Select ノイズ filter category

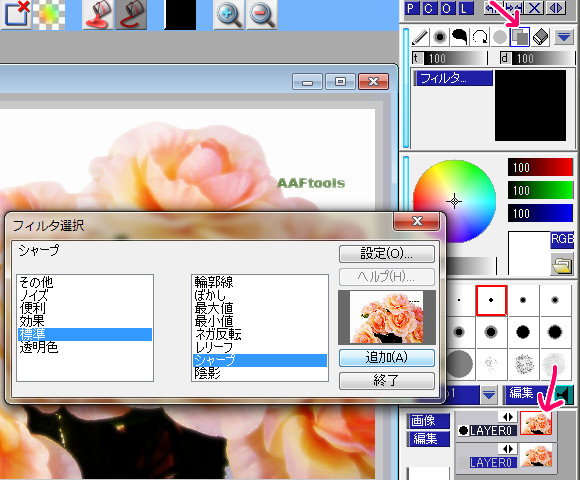(x=85, y=295)
